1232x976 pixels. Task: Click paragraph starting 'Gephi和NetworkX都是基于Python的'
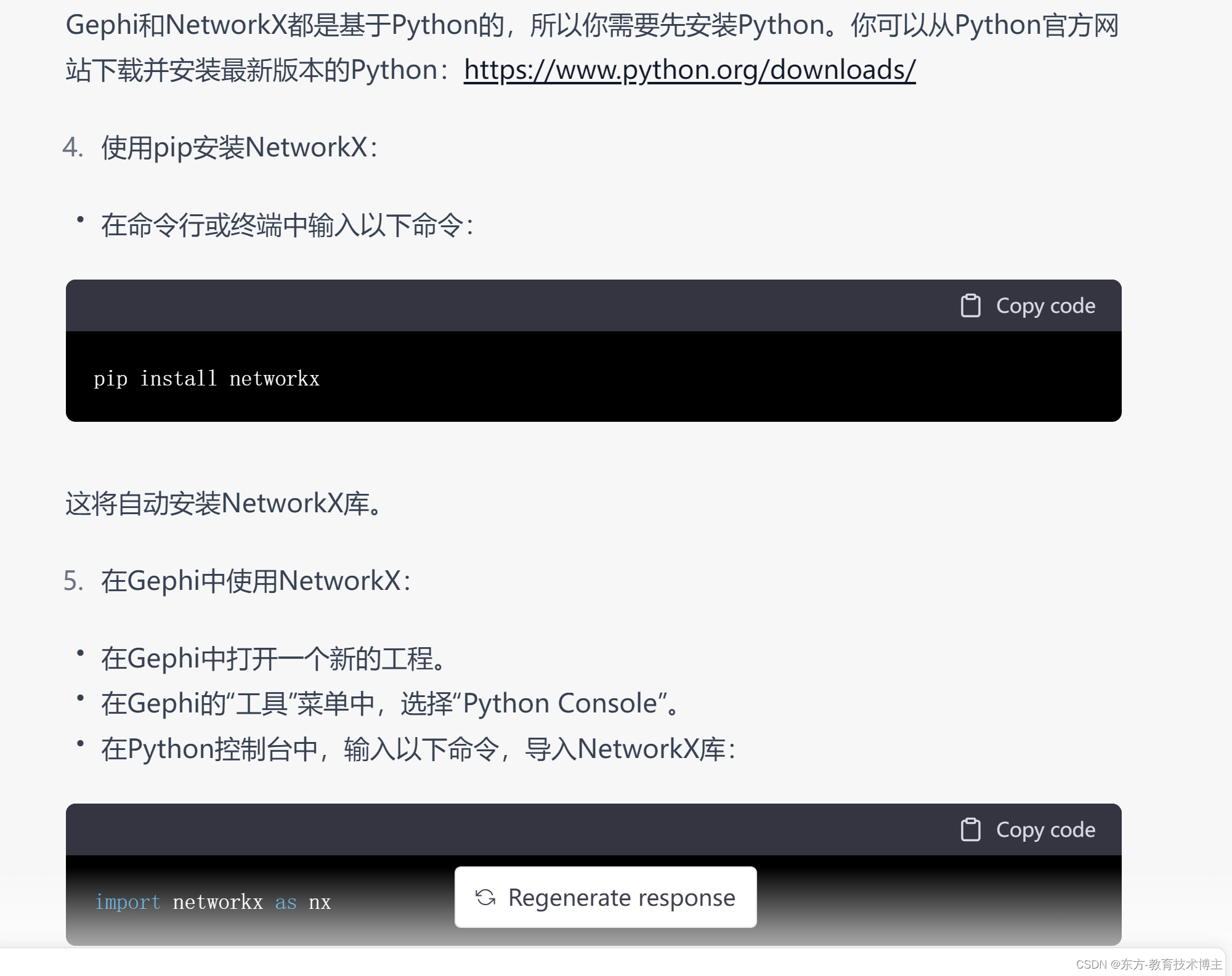click(592, 47)
